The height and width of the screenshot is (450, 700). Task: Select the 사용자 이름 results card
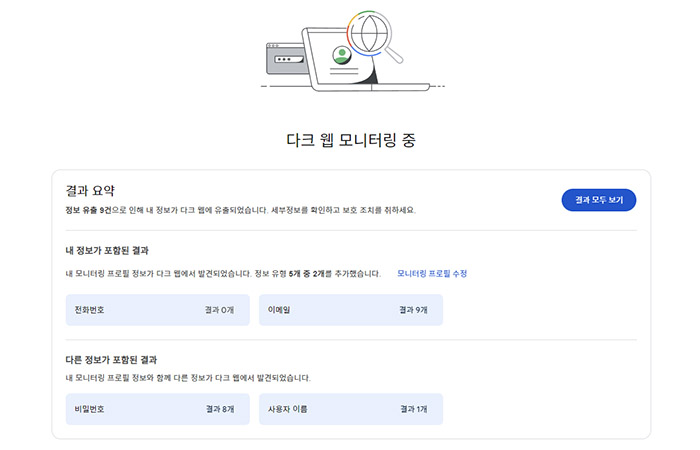click(350, 409)
